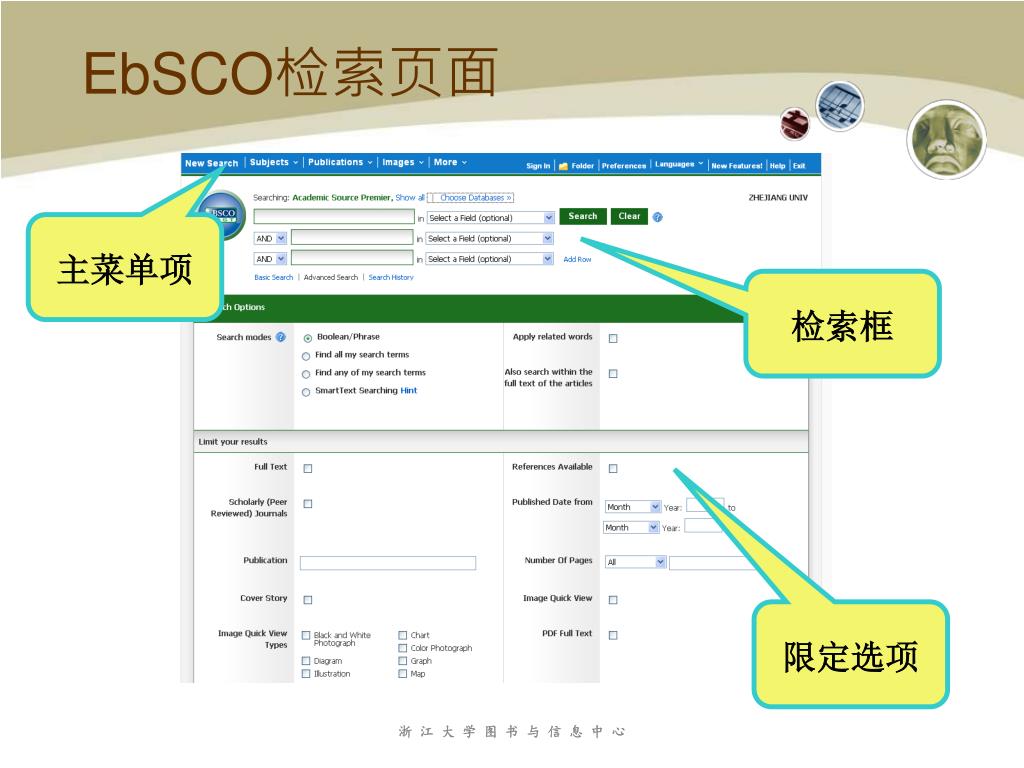Image resolution: width=1024 pixels, height=768 pixels.
Task: Focus the first search term field
Action: pos(334,216)
